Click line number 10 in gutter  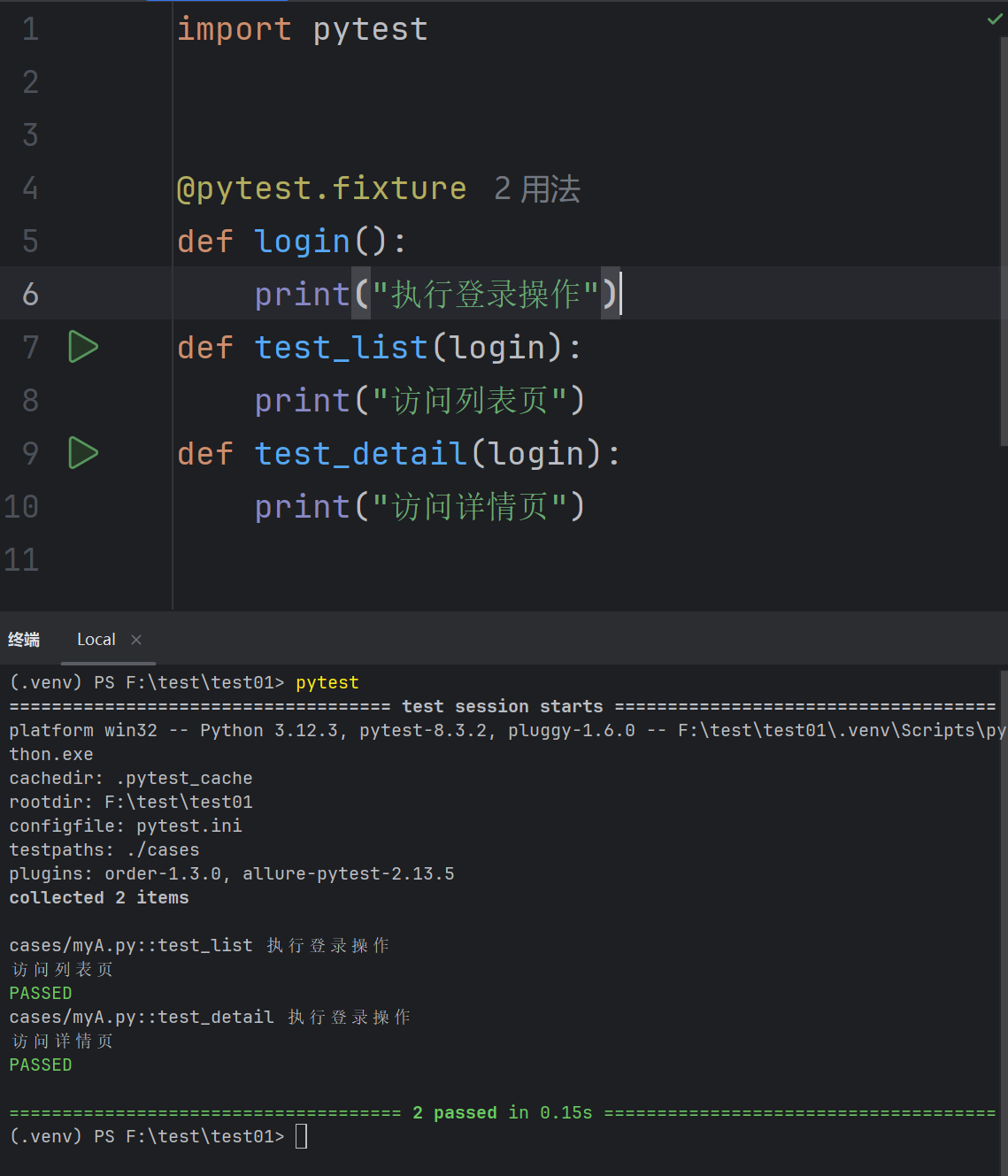tap(21, 507)
